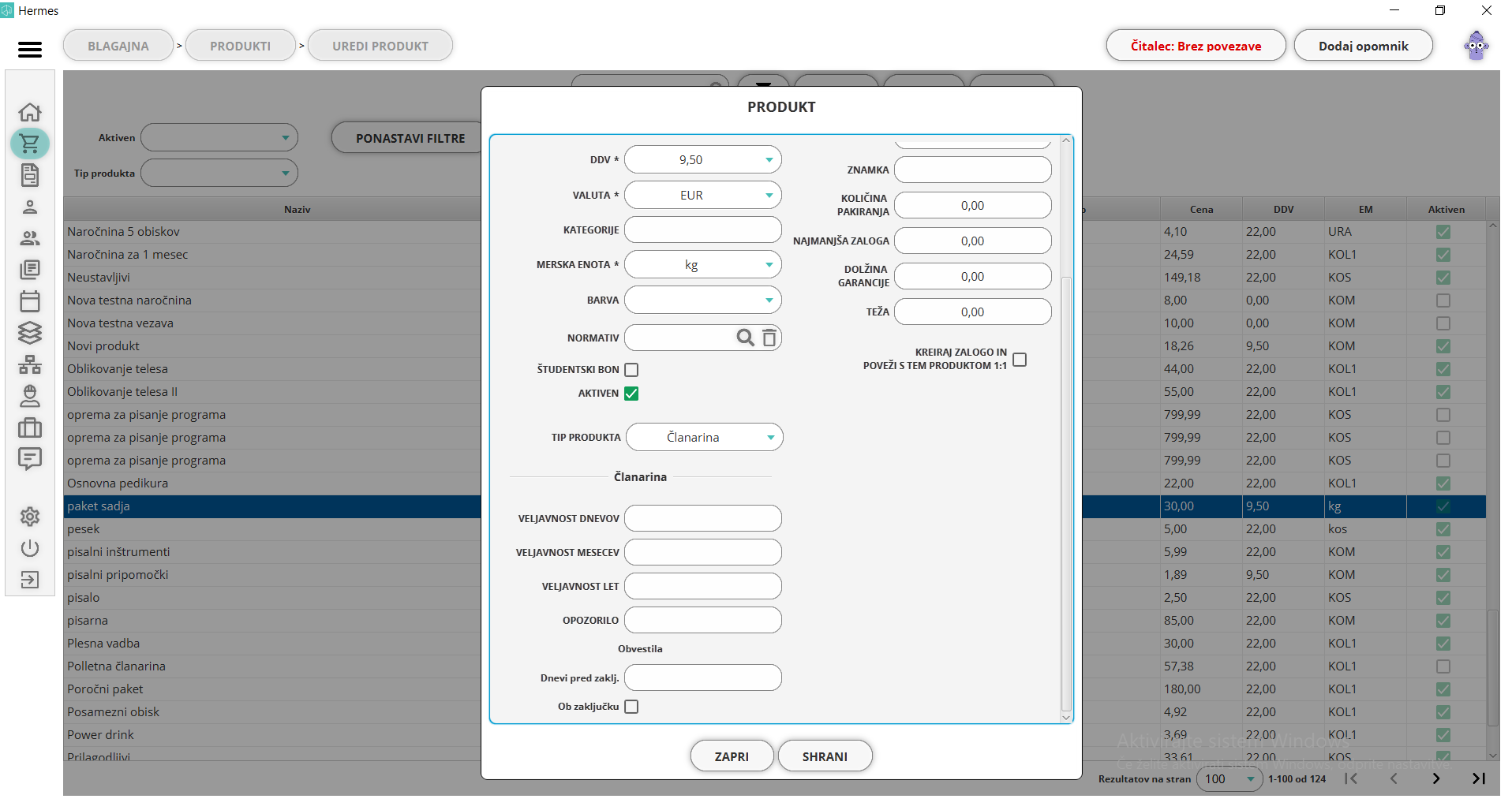Screen dimensions: 1512x810
Task: Click the ZAPRI button
Action: click(732, 756)
